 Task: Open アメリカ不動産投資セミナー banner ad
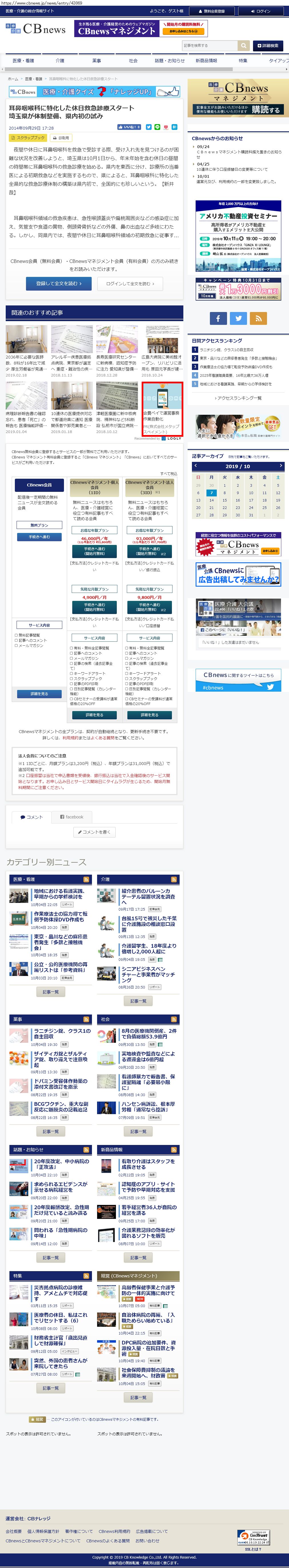coord(238,236)
